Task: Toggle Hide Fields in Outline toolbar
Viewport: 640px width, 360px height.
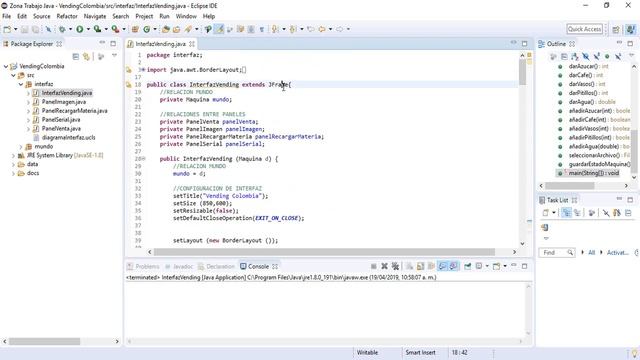Action: pos(586,56)
